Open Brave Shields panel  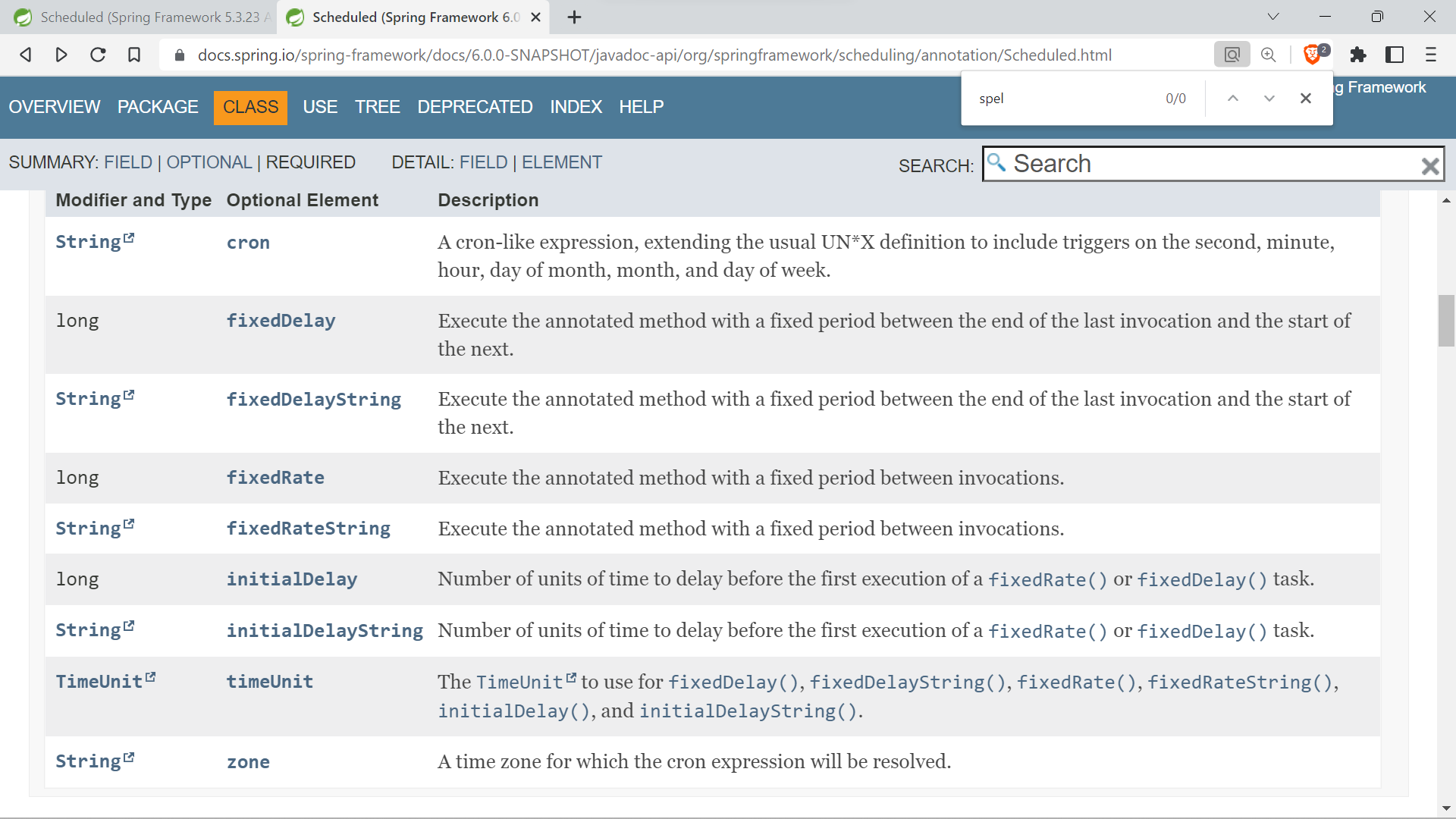(x=1314, y=54)
